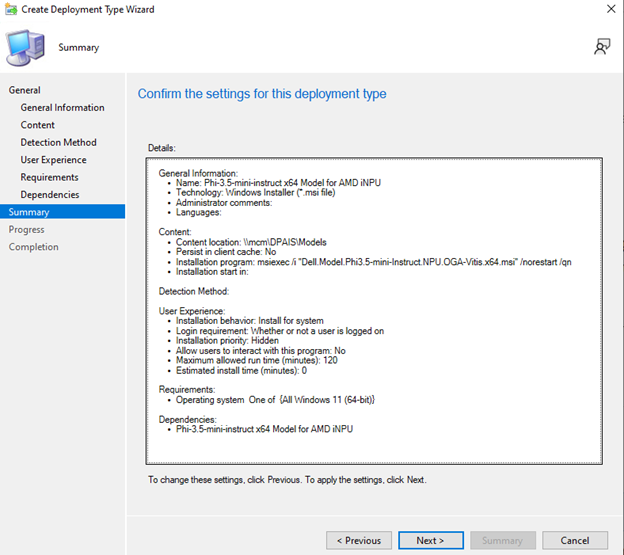Click the feedback icon in the header
The height and width of the screenshot is (555, 624).
coord(602,46)
